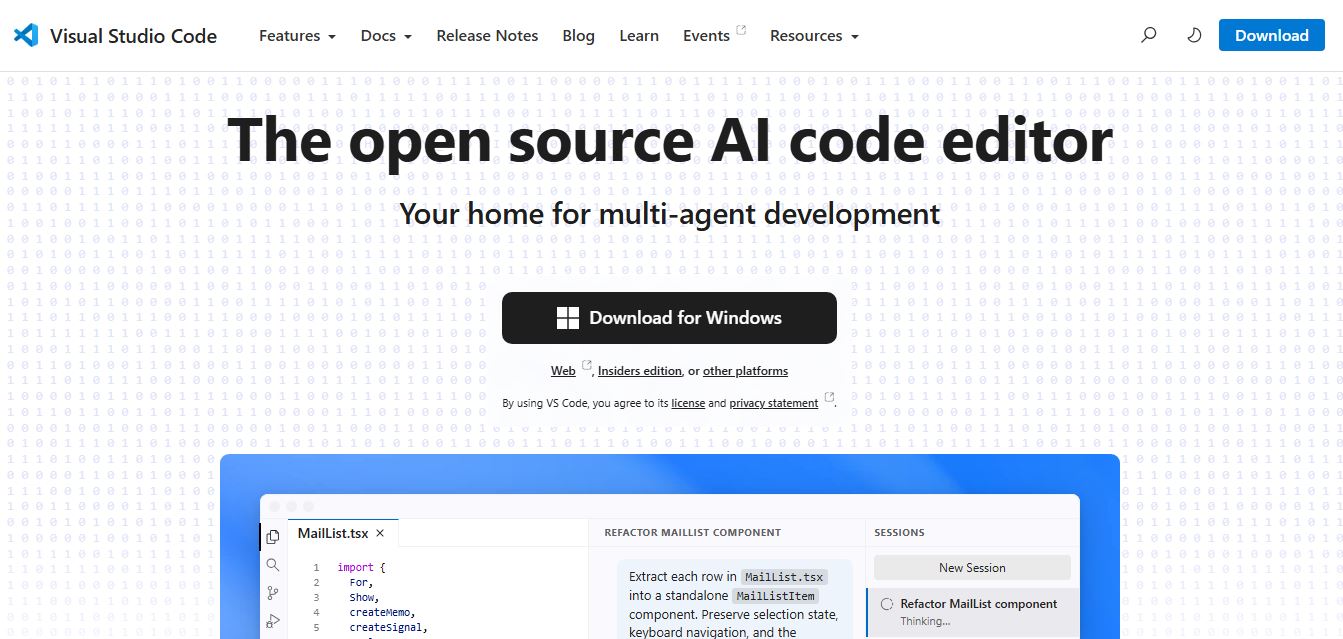1343x639 pixels.
Task: Click 'Your home for multi-agent development' subtitle
Action: (x=670, y=213)
